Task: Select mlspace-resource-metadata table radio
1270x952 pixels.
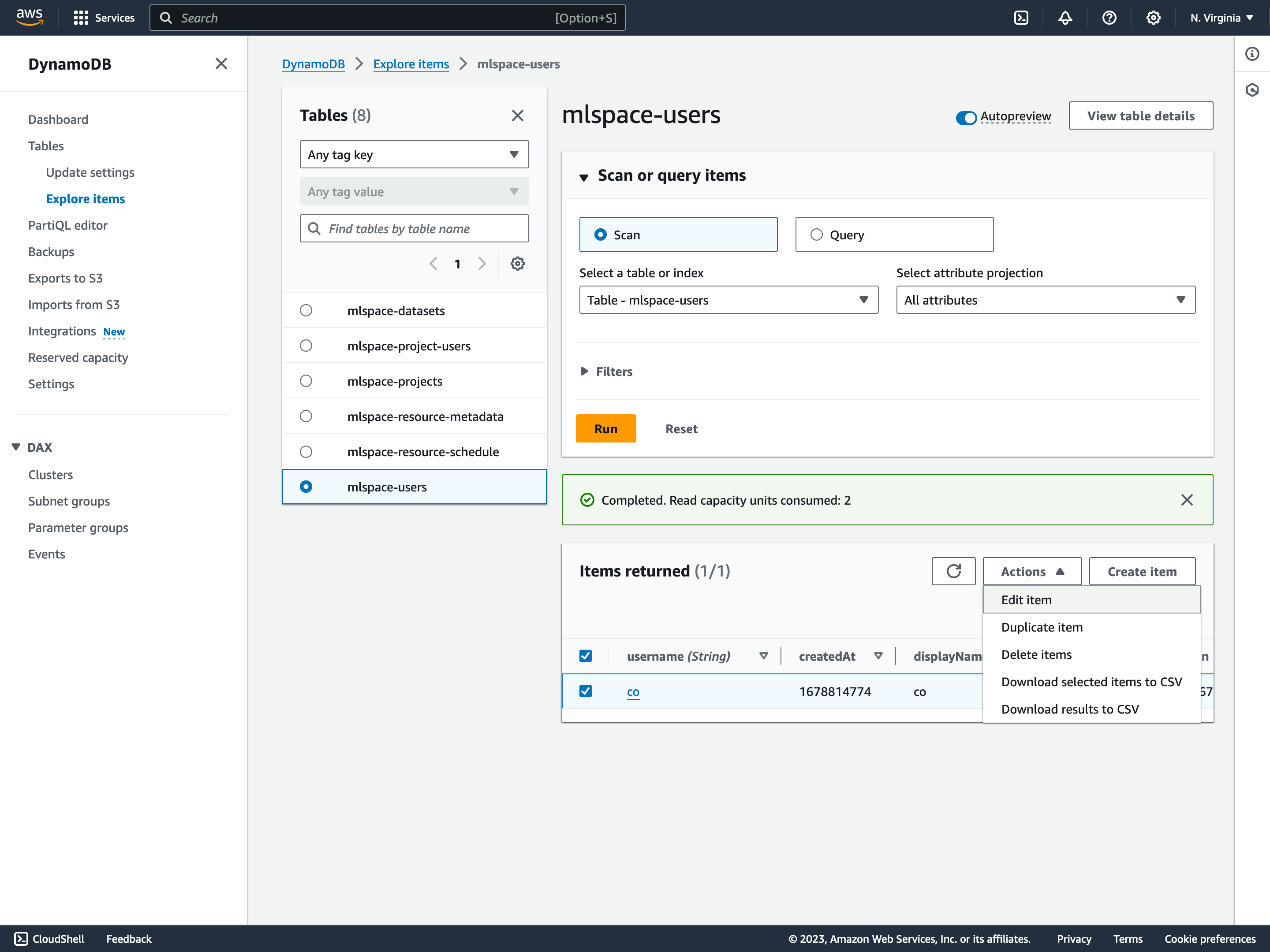Action: pyautogui.click(x=306, y=416)
